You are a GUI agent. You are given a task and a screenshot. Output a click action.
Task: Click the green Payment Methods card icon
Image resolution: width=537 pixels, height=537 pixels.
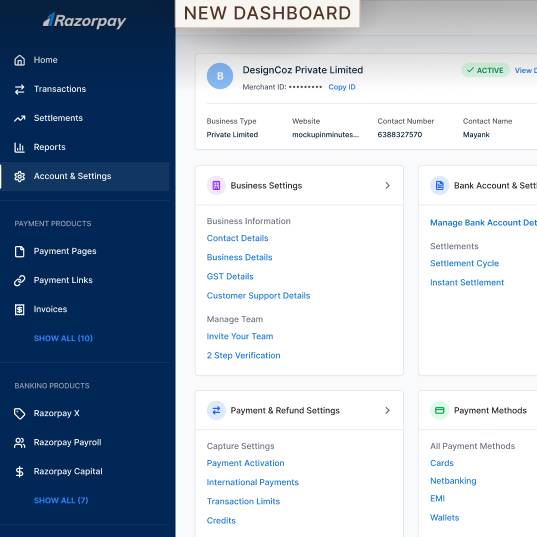[439, 410]
